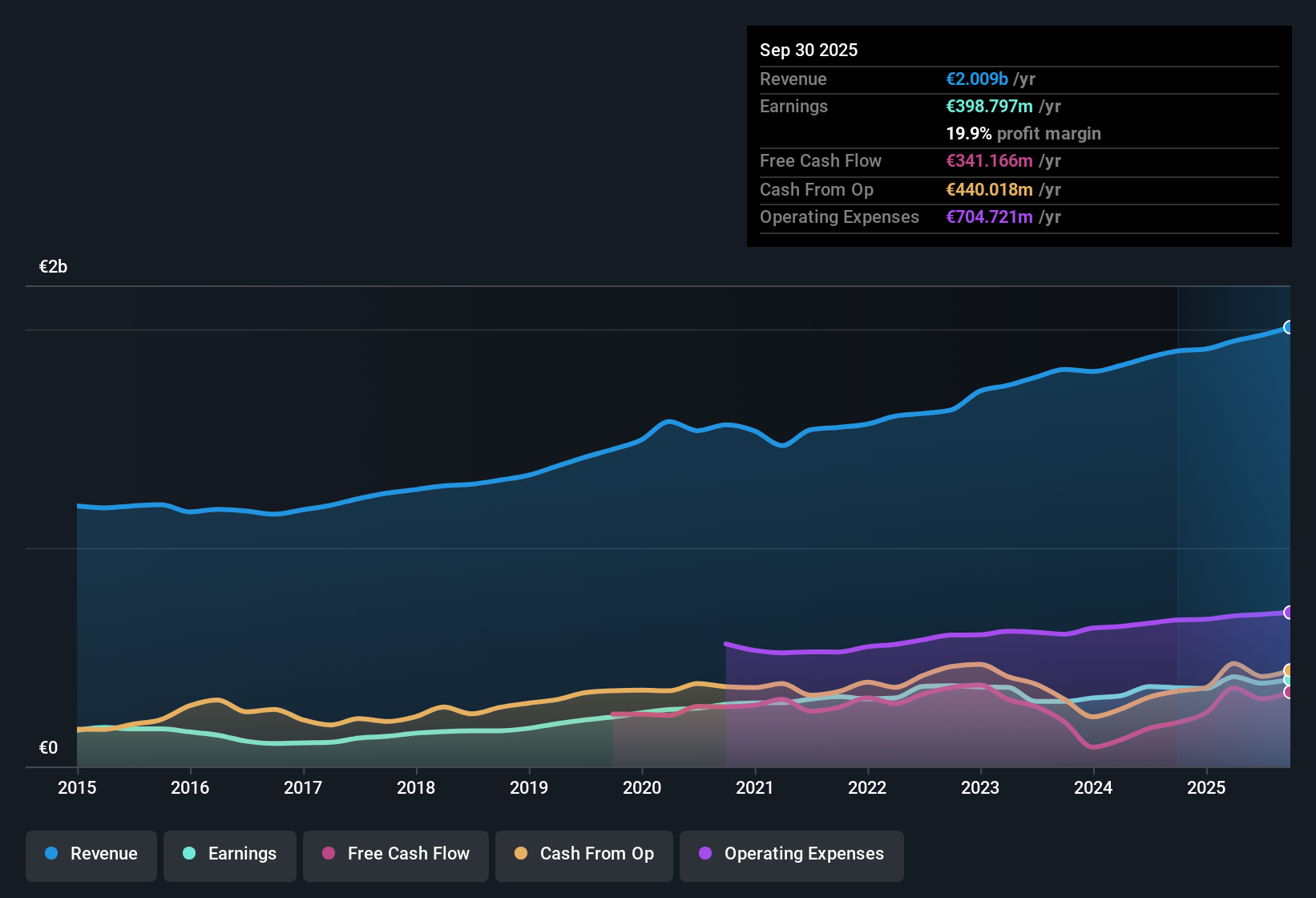
Task: Click the Cash From Op endpoint marker
Action: 1289,671
